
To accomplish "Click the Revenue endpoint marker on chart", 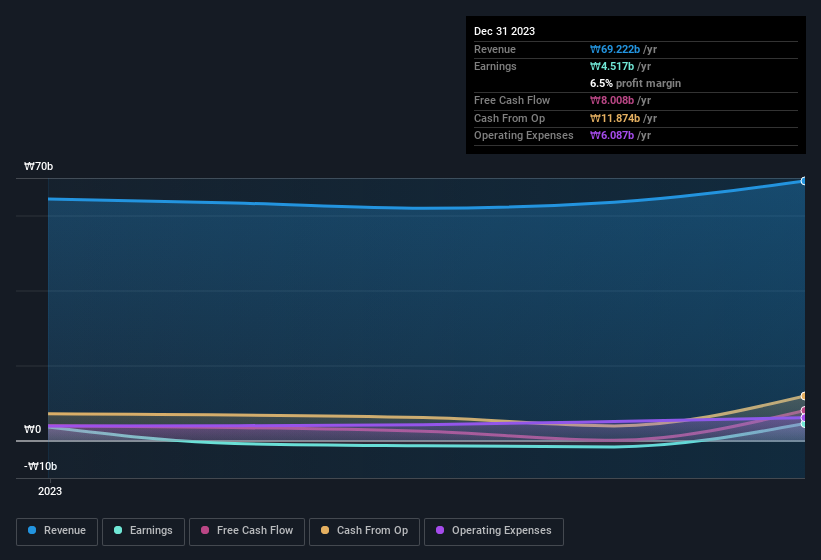I will [803, 181].
